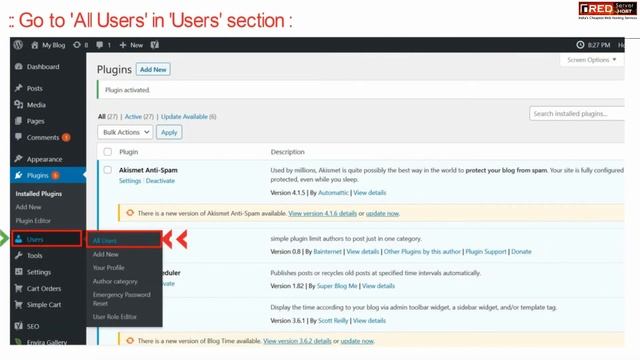Filter by Update Available (6)
The height and width of the screenshot is (360, 640).
(189, 117)
